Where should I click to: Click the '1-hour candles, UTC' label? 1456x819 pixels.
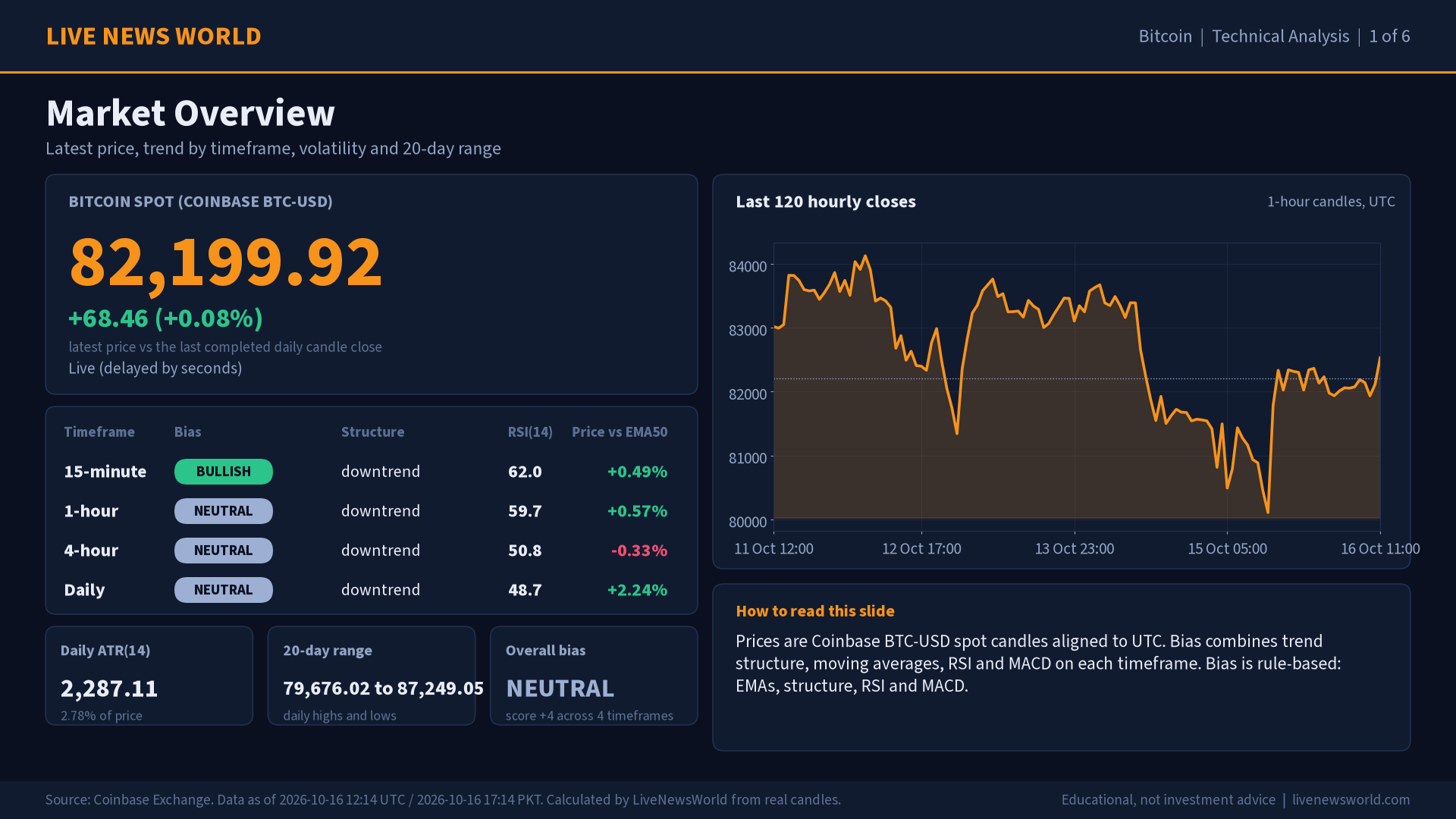point(1331,202)
